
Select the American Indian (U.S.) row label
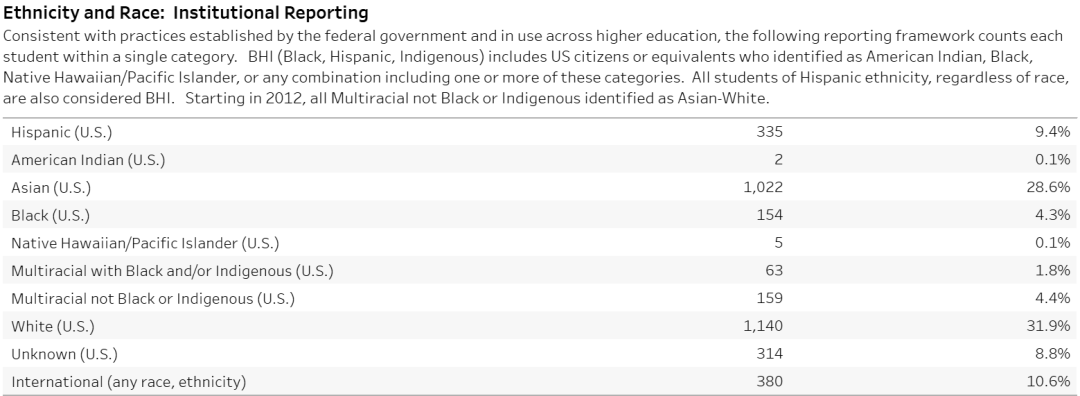tap(88, 160)
